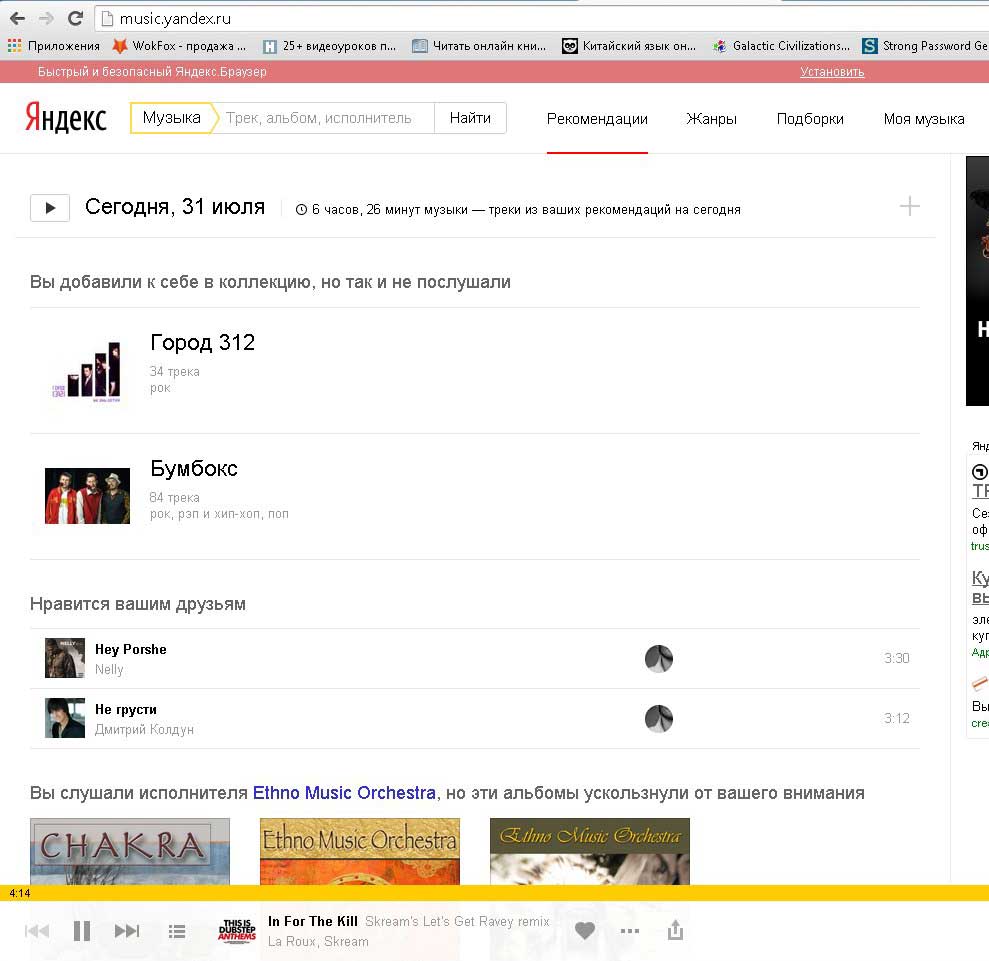Open the brown Ethno Music Orchestra album cover
The image size is (989, 961).
click(589, 851)
